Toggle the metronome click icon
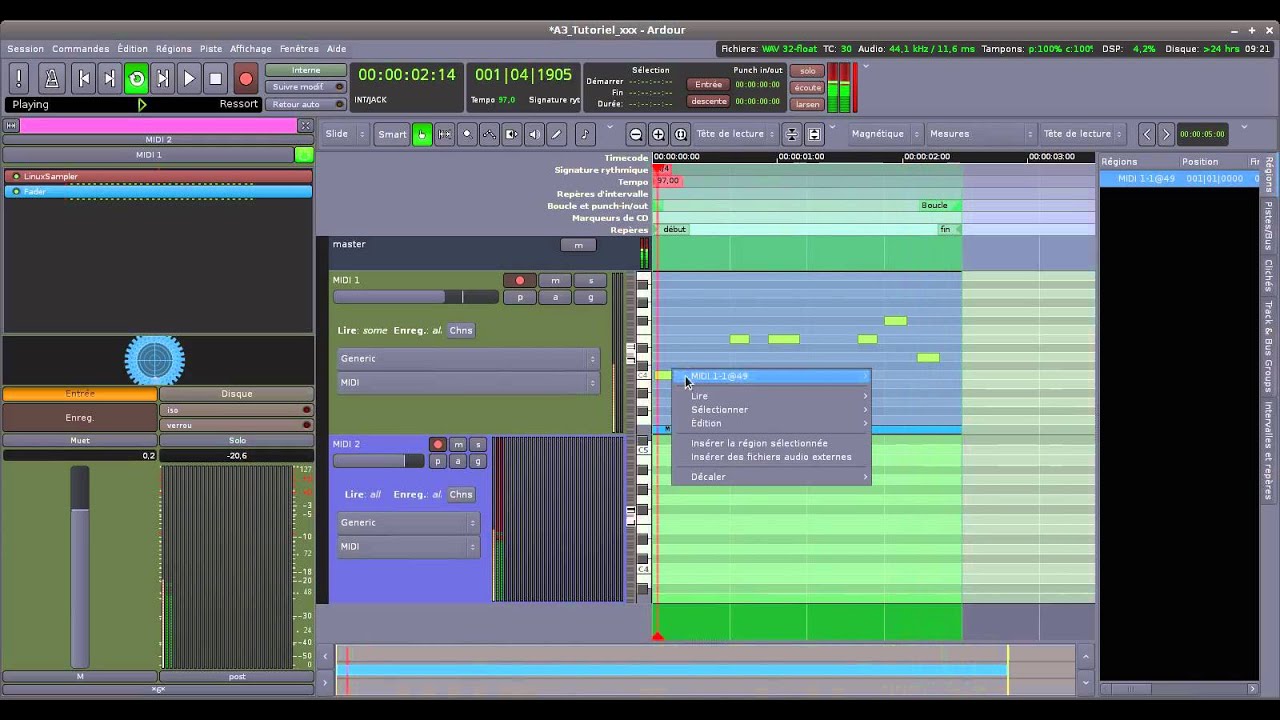 pos(52,78)
